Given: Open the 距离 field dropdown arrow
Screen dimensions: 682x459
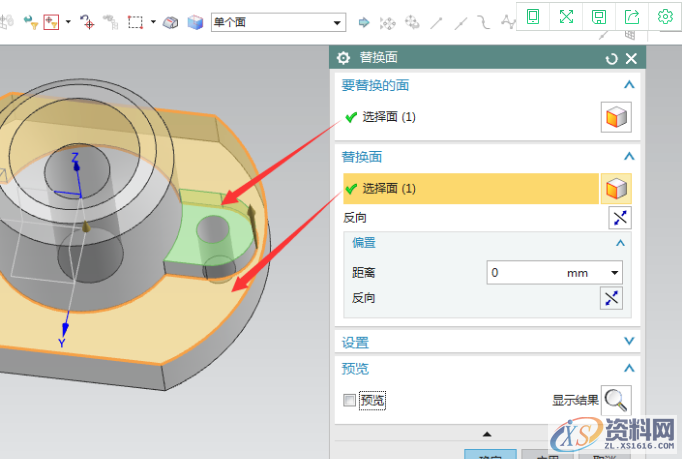Looking at the screenshot, I should click(x=615, y=273).
